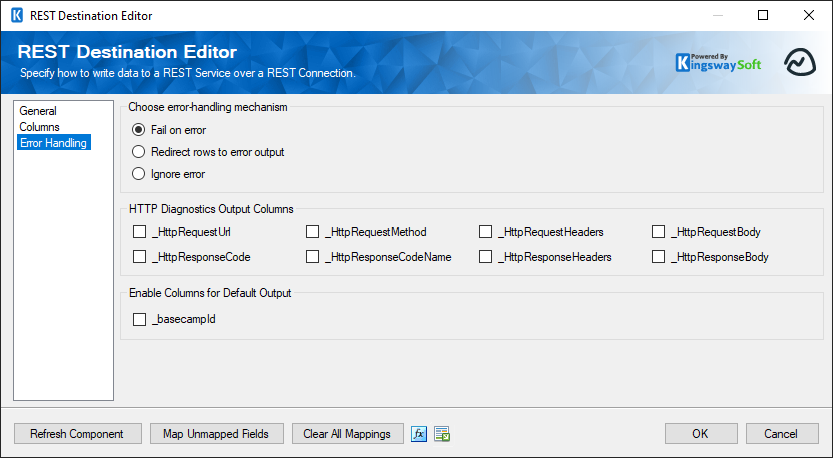Enable the _HttpRequestUrl column
833x458 pixels.
pyautogui.click(x=139, y=232)
